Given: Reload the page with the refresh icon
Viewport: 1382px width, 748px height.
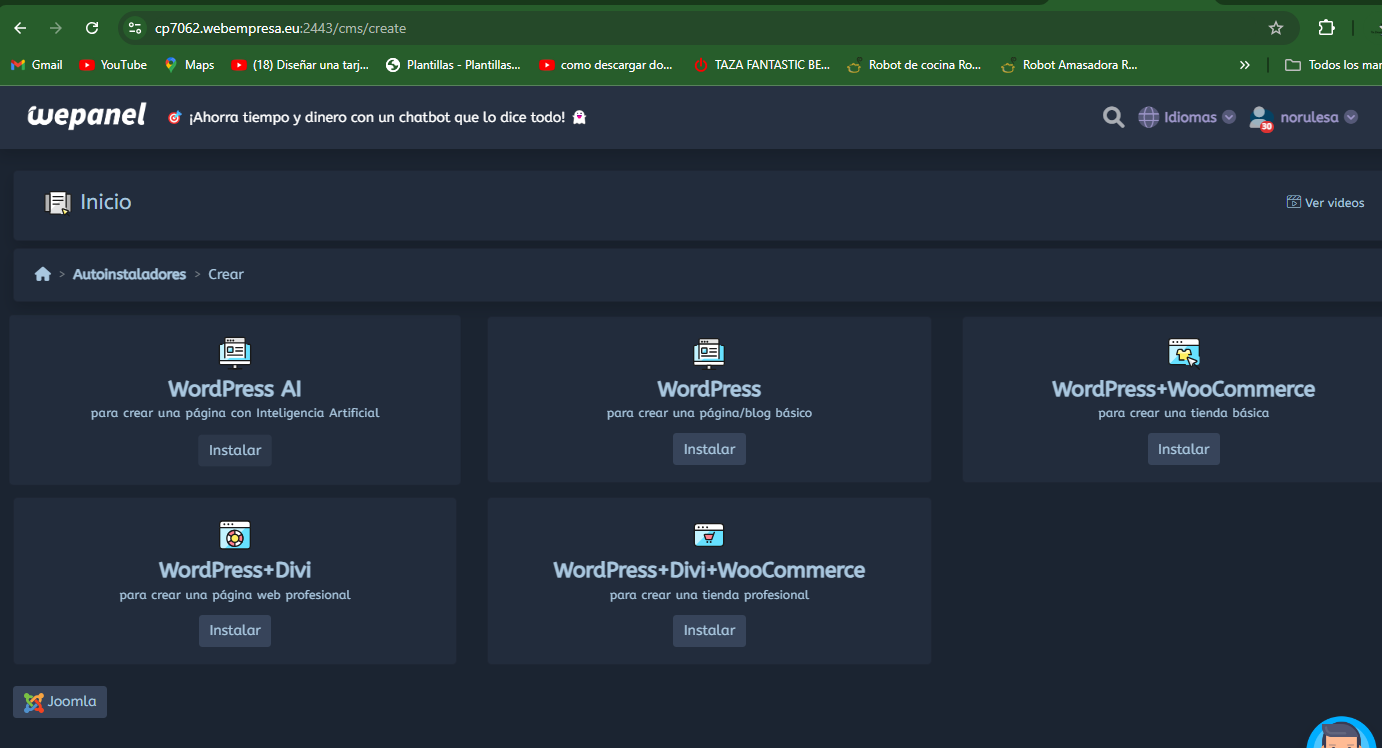Looking at the screenshot, I should (92, 28).
